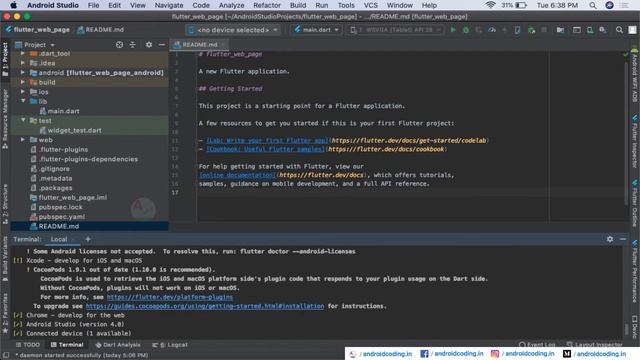The width and height of the screenshot is (640, 360).
Task: Click the Wi-Fi menu bar icon
Action: (491, 5)
